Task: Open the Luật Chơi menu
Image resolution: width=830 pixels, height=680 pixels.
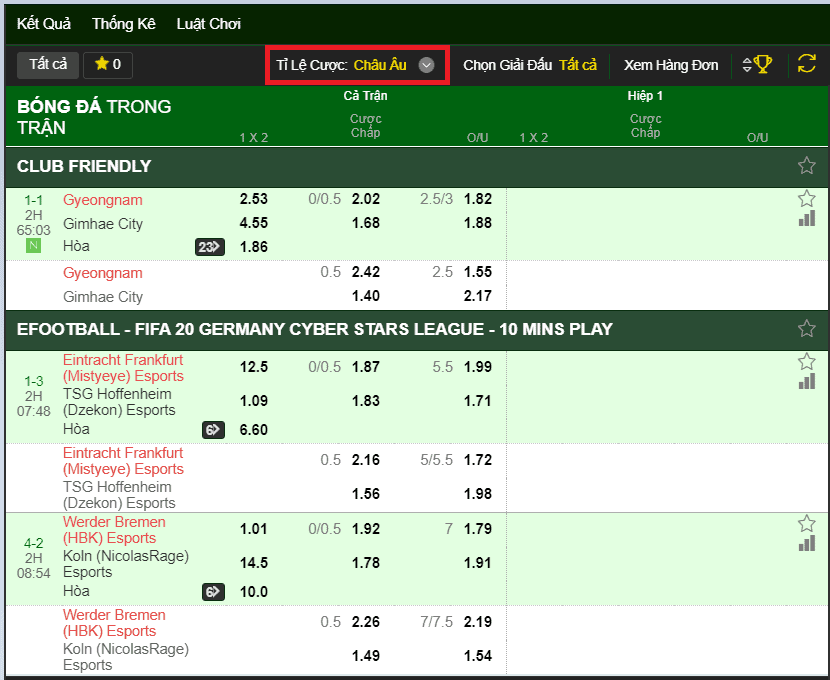Action: pyautogui.click(x=209, y=24)
